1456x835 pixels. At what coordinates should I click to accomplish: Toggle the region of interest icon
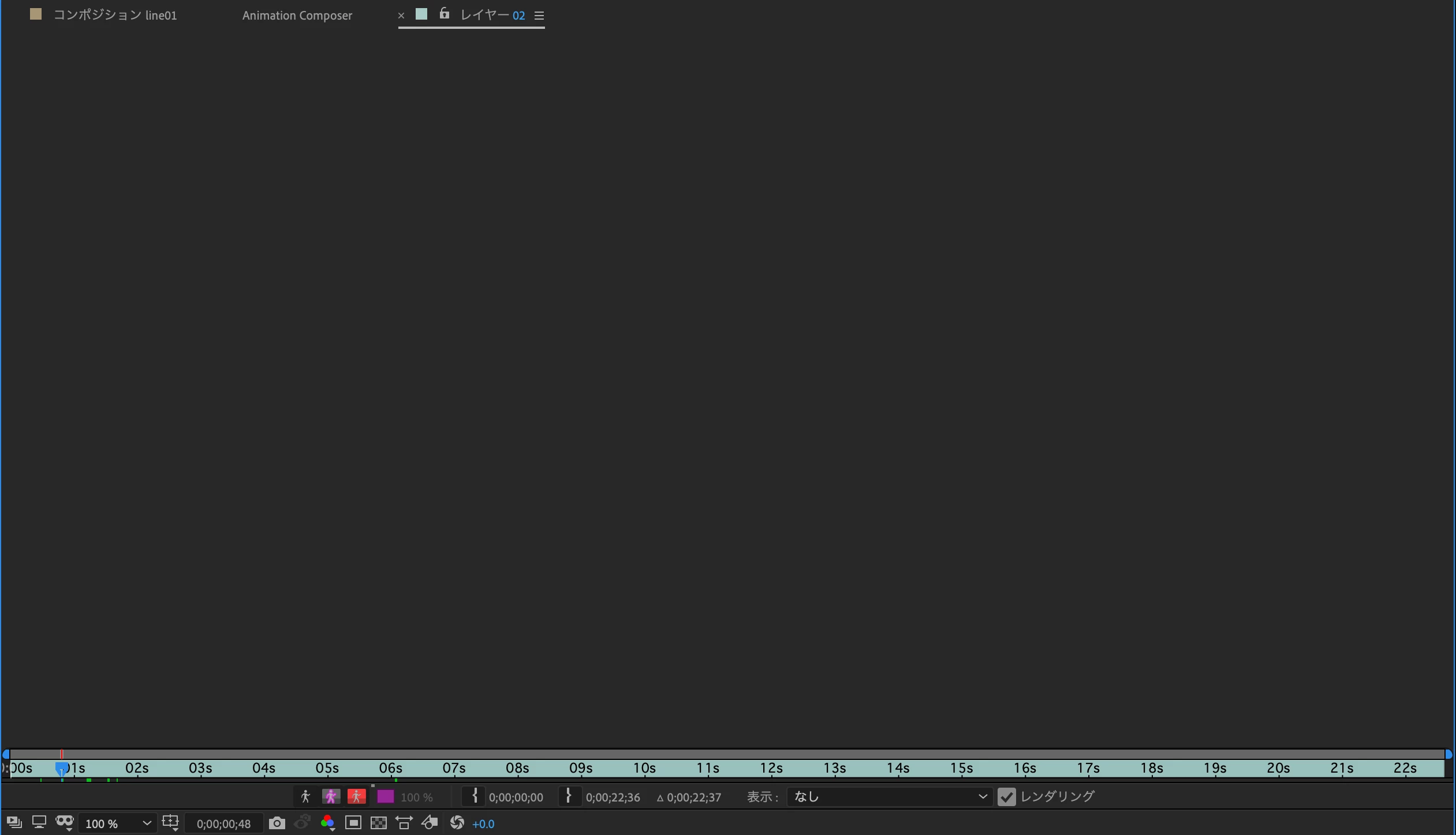[x=353, y=823]
